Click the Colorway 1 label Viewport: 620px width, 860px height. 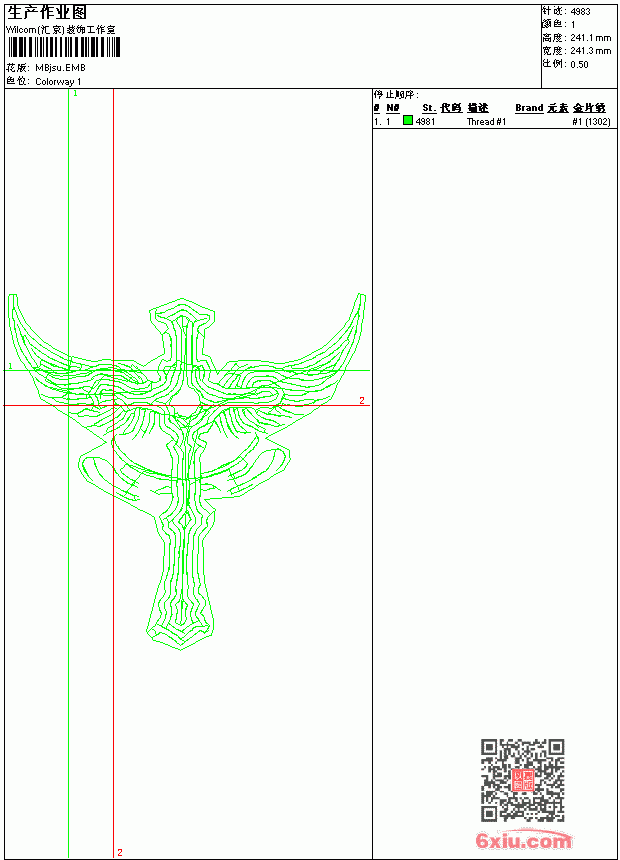[58, 82]
